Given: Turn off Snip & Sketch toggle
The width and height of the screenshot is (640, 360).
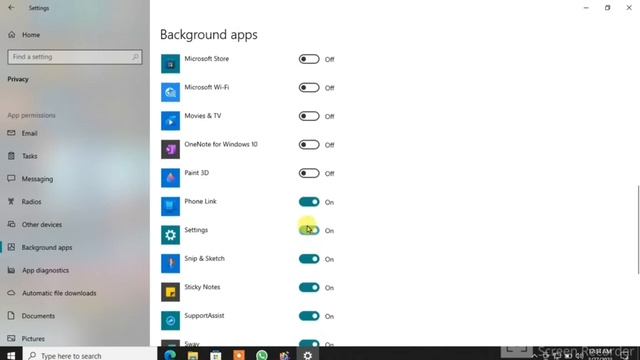Looking at the screenshot, I should click(309, 259).
